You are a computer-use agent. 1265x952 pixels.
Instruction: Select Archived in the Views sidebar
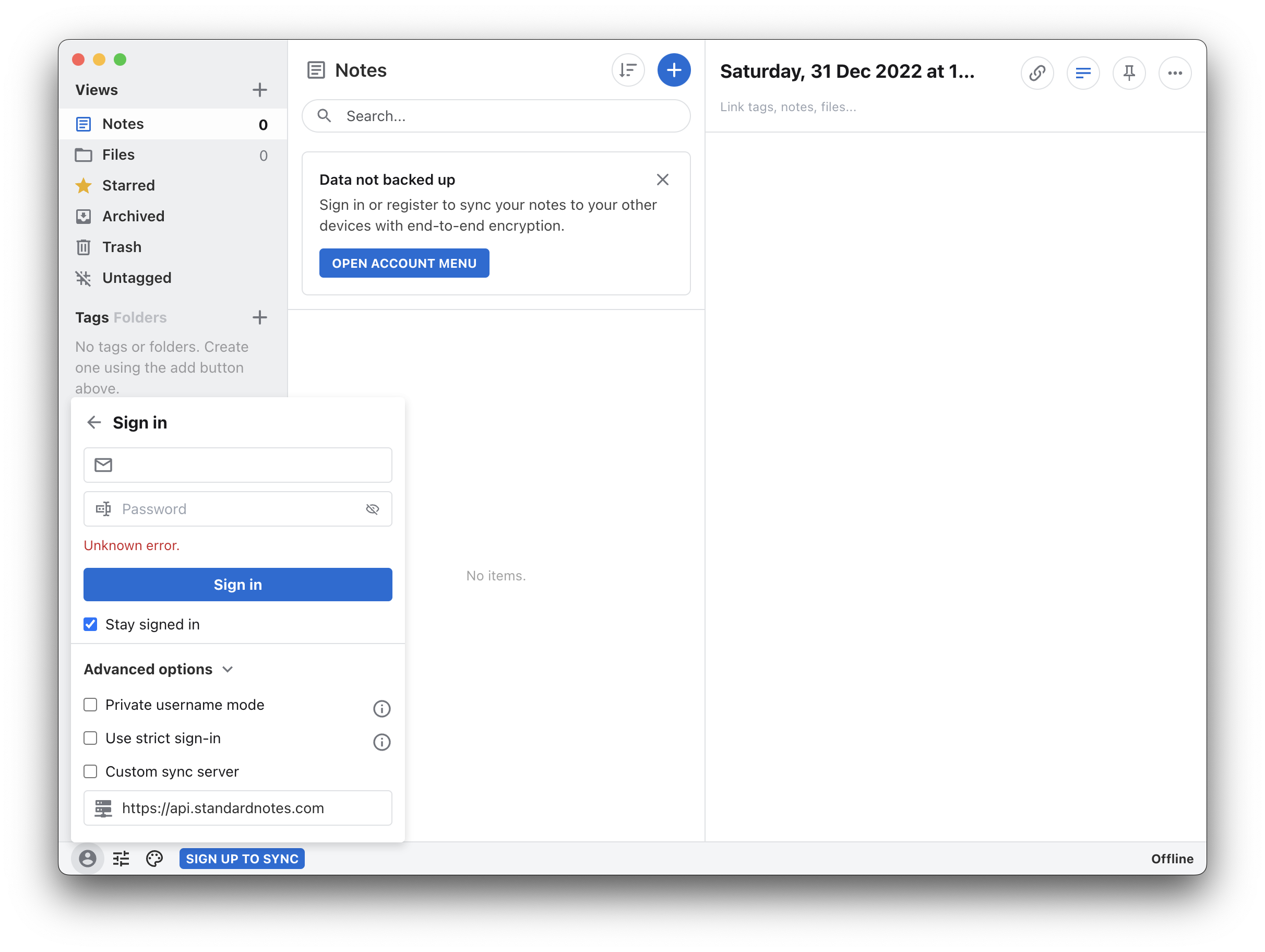133,216
